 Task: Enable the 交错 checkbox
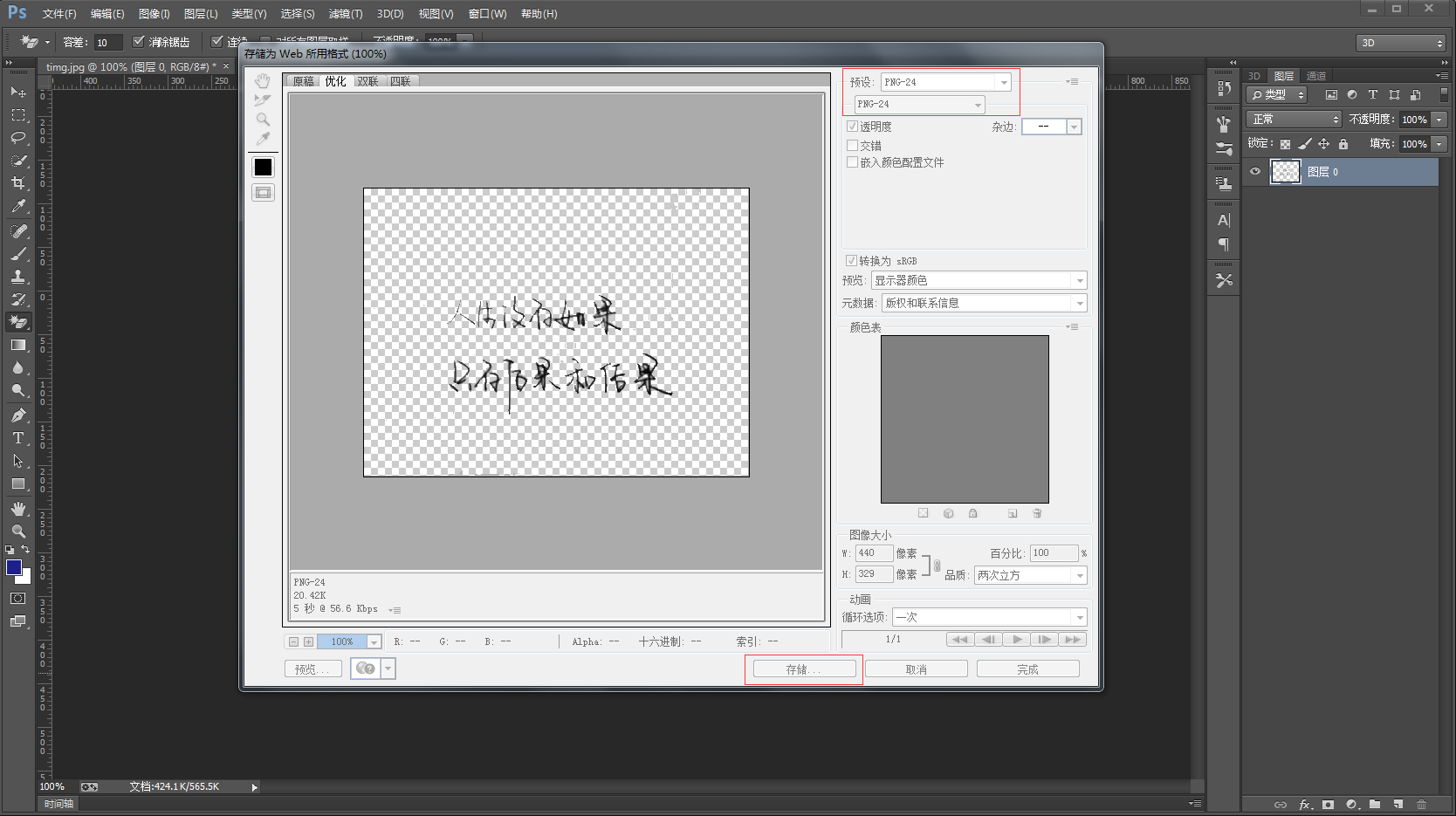pyautogui.click(x=852, y=145)
